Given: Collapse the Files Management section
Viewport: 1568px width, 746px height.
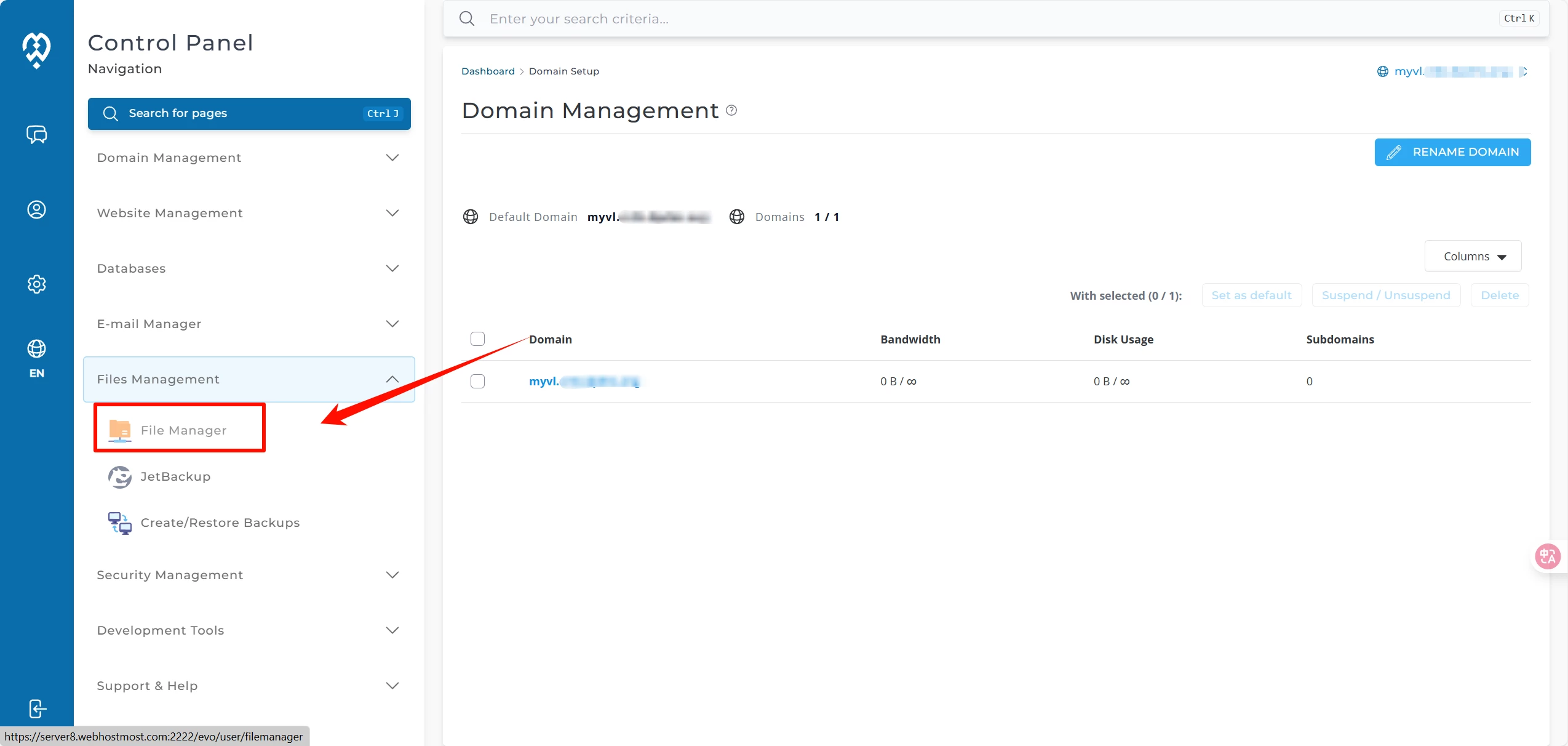Looking at the screenshot, I should (x=249, y=379).
